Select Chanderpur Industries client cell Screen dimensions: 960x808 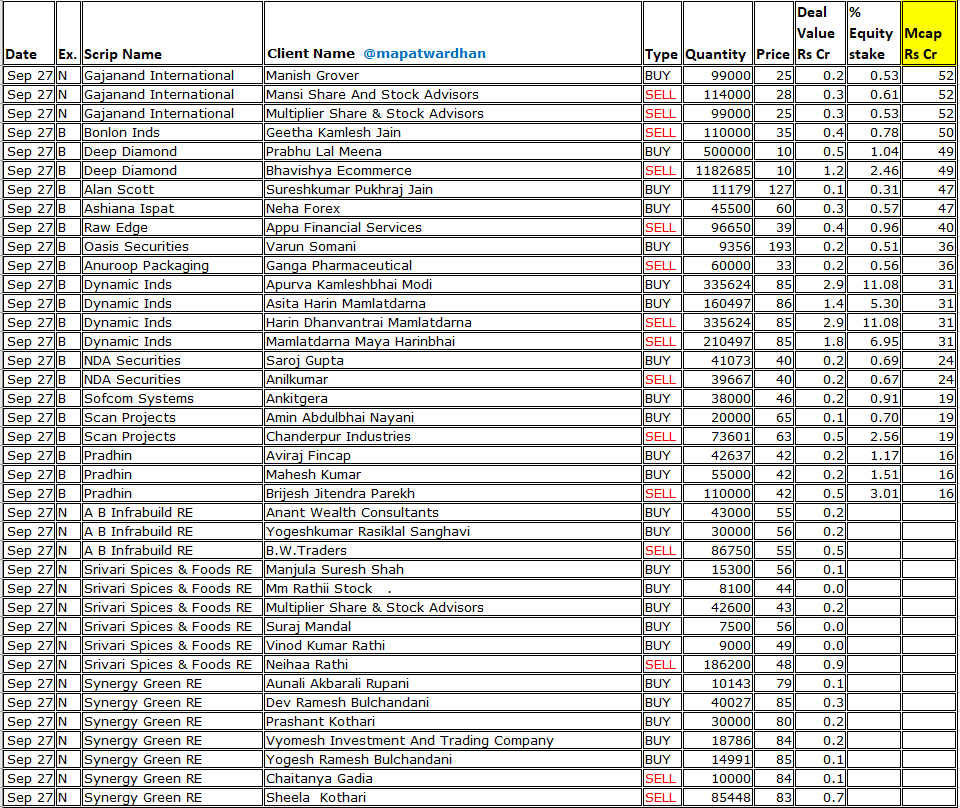pos(452,436)
